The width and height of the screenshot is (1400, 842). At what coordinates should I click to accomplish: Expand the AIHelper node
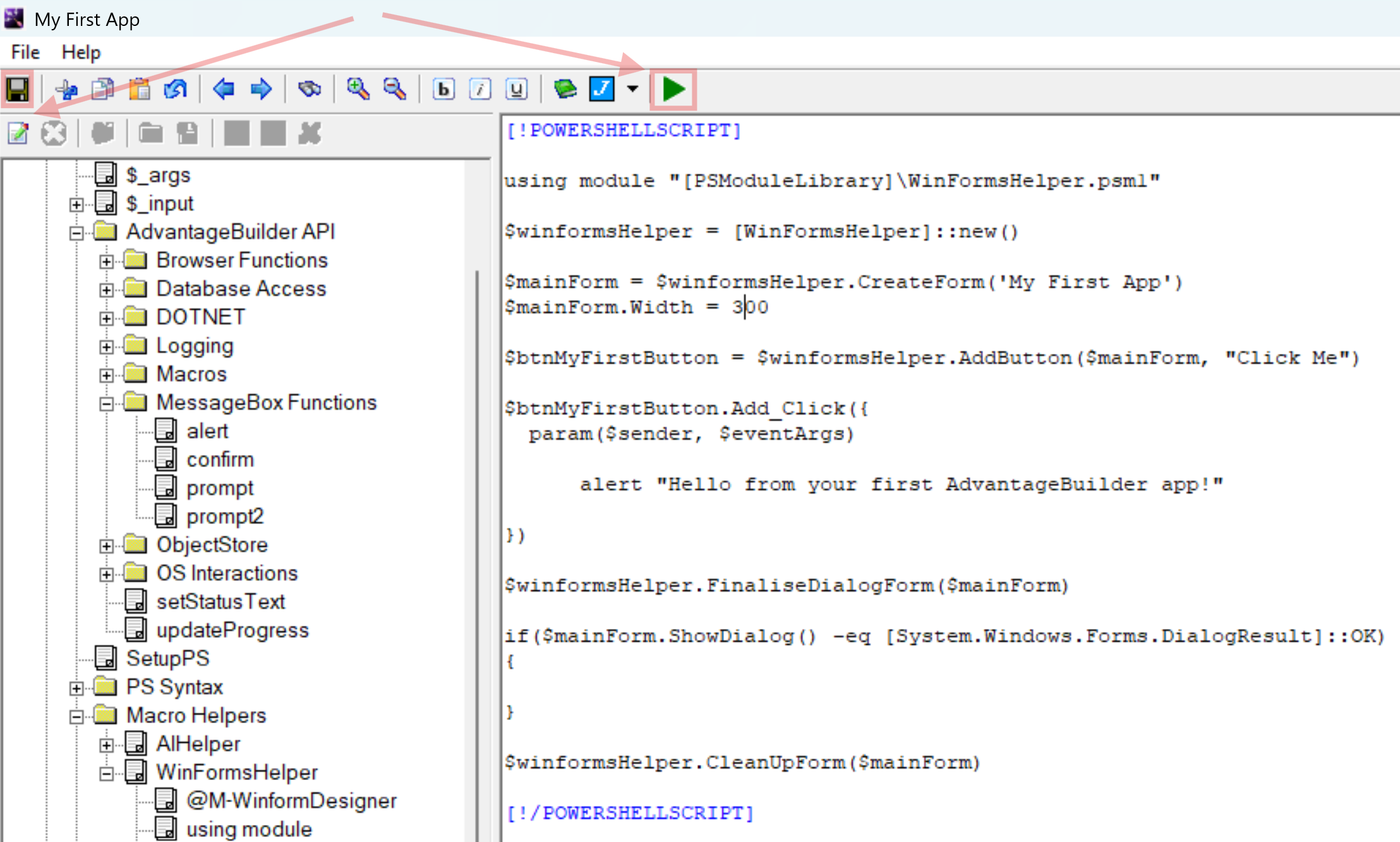click(x=107, y=745)
